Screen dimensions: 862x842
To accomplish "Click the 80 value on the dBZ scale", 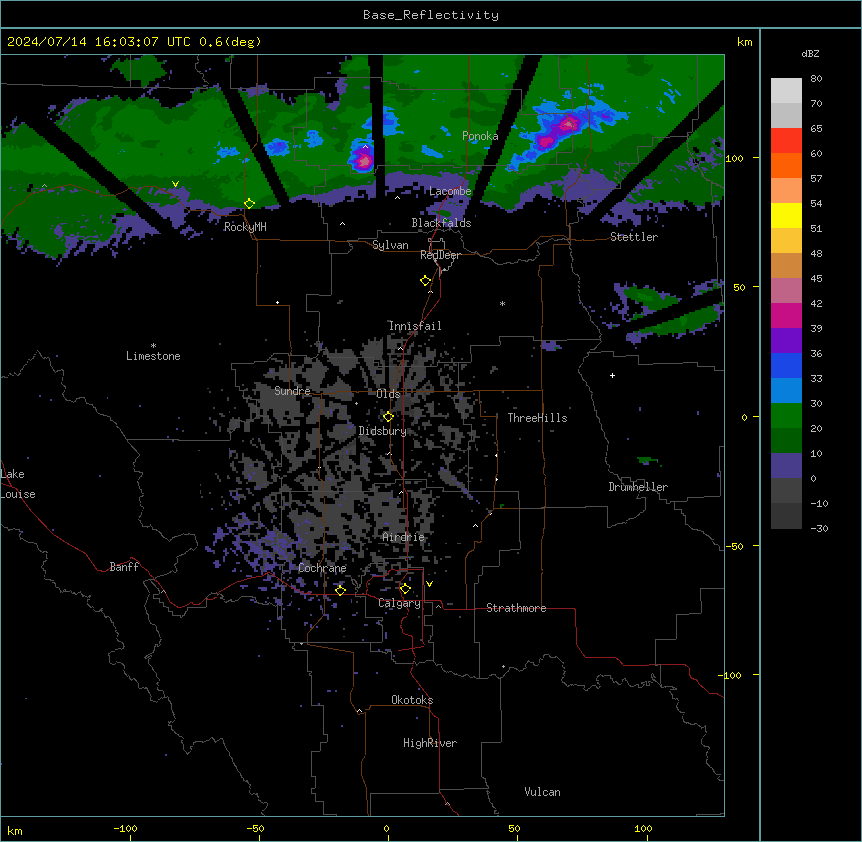I will (816, 79).
